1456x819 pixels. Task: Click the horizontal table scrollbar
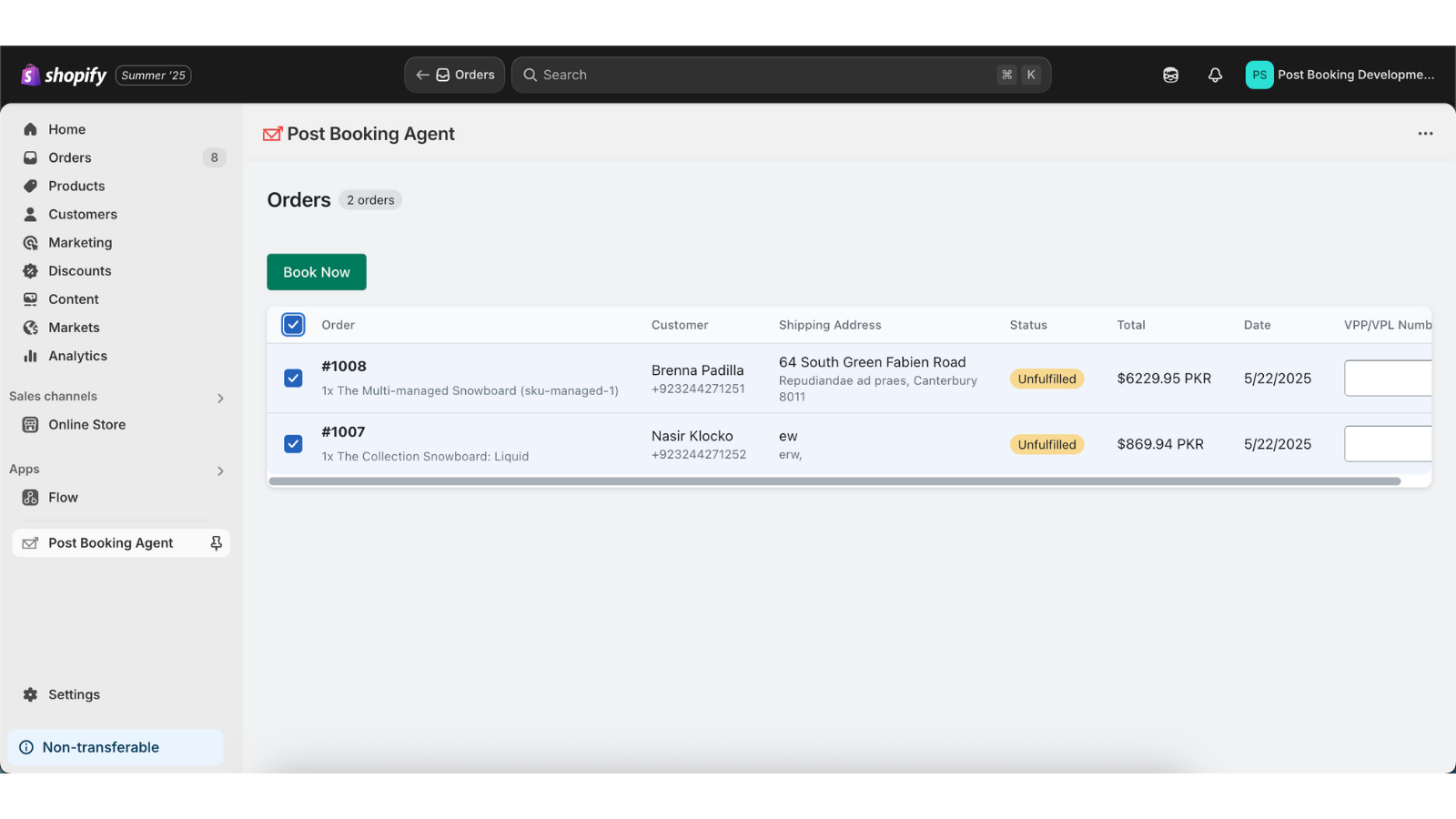[x=834, y=481]
